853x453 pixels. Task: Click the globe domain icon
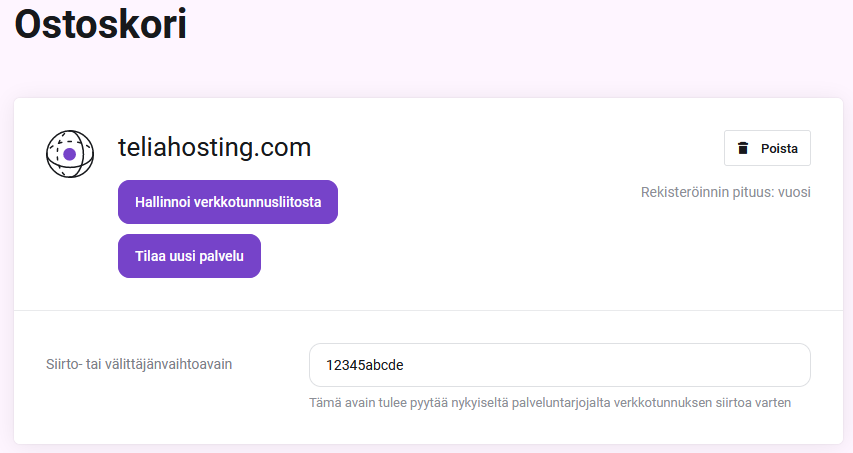pos(70,154)
